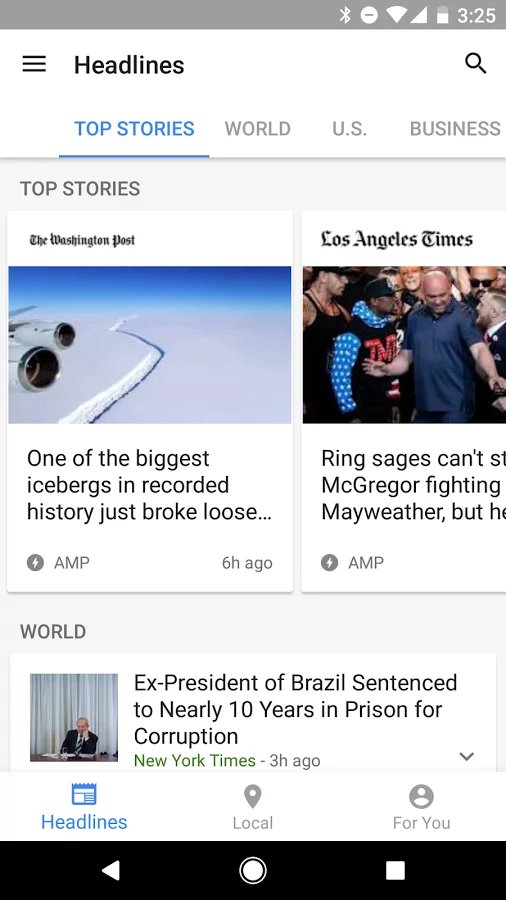Switch to the Business tab
506x900 pixels.
point(455,129)
